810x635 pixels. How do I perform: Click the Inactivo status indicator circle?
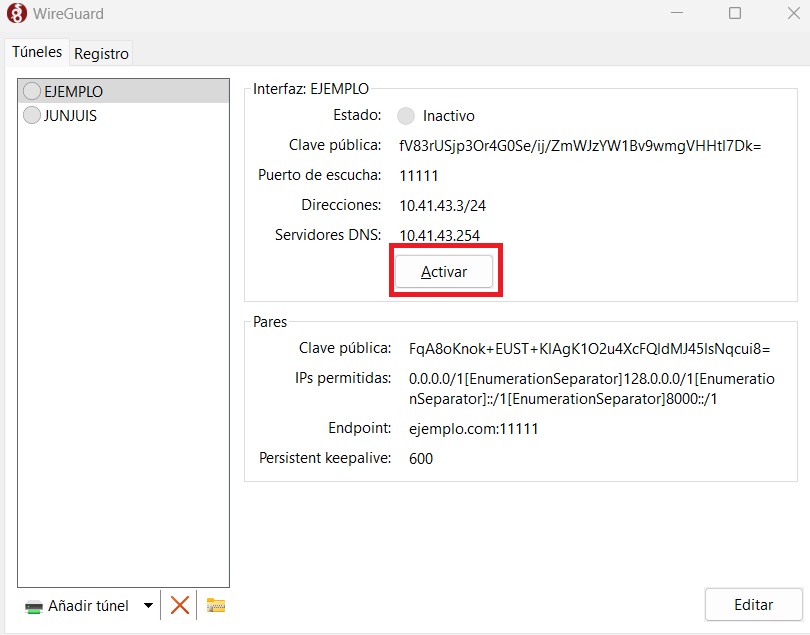click(406, 116)
